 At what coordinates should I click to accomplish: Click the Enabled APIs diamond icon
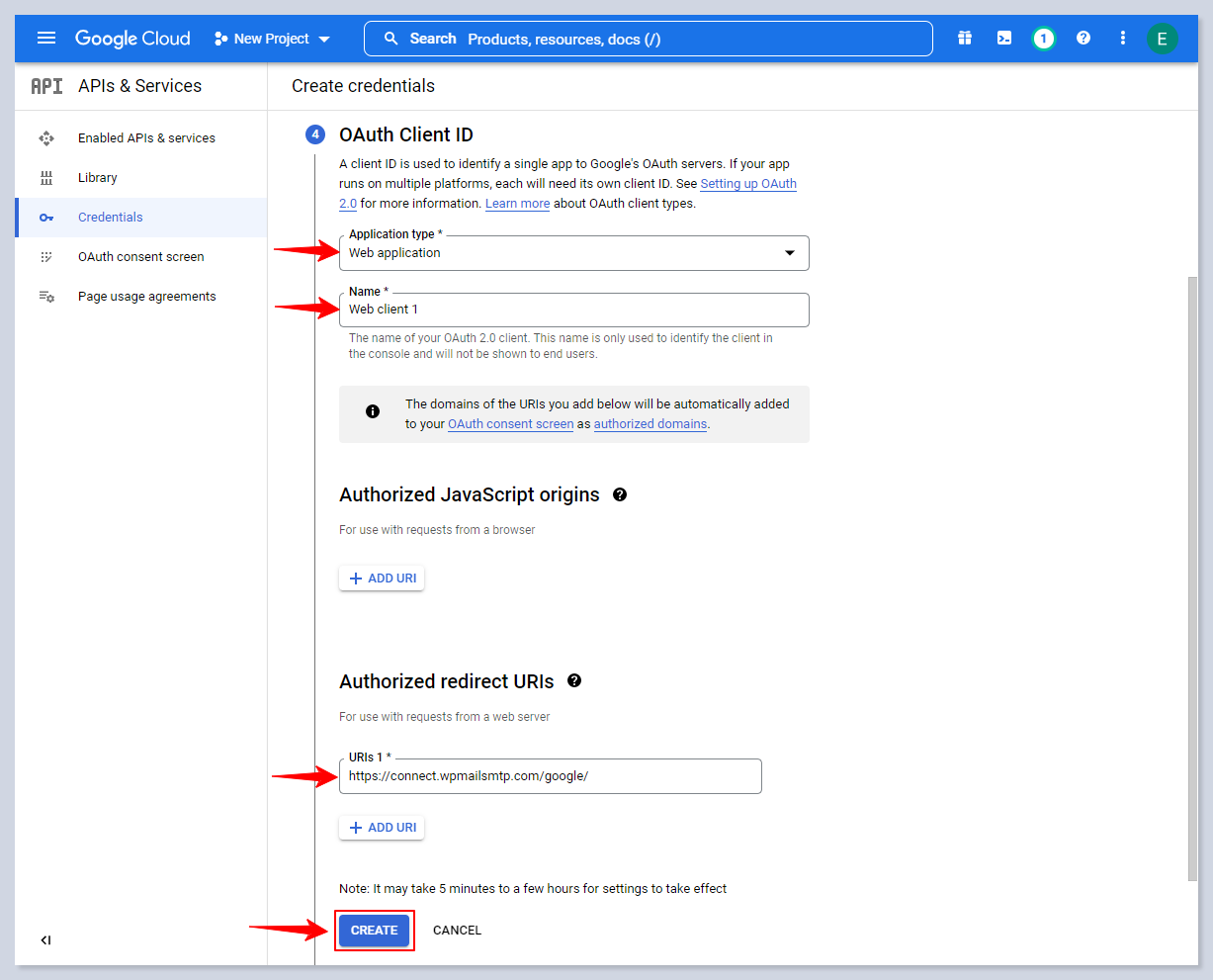pos(46,138)
